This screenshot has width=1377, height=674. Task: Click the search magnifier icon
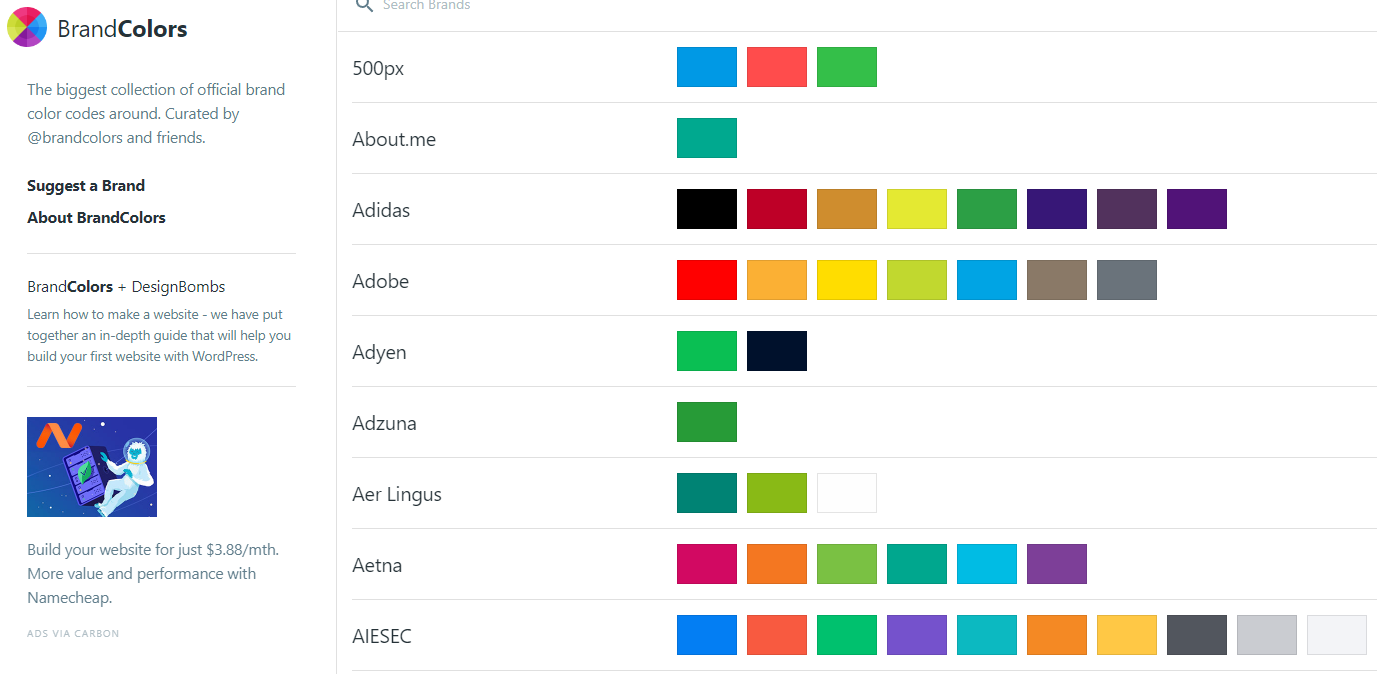pyautogui.click(x=365, y=5)
